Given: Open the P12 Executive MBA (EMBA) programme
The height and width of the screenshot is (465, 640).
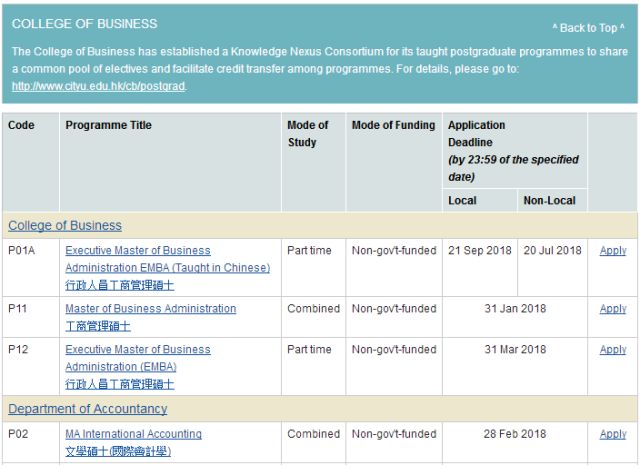Looking at the screenshot, I should (x=138, y=358).
